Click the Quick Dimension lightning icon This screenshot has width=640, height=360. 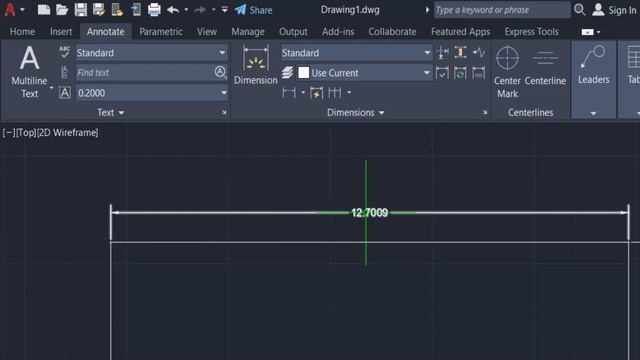click(316, 93)
